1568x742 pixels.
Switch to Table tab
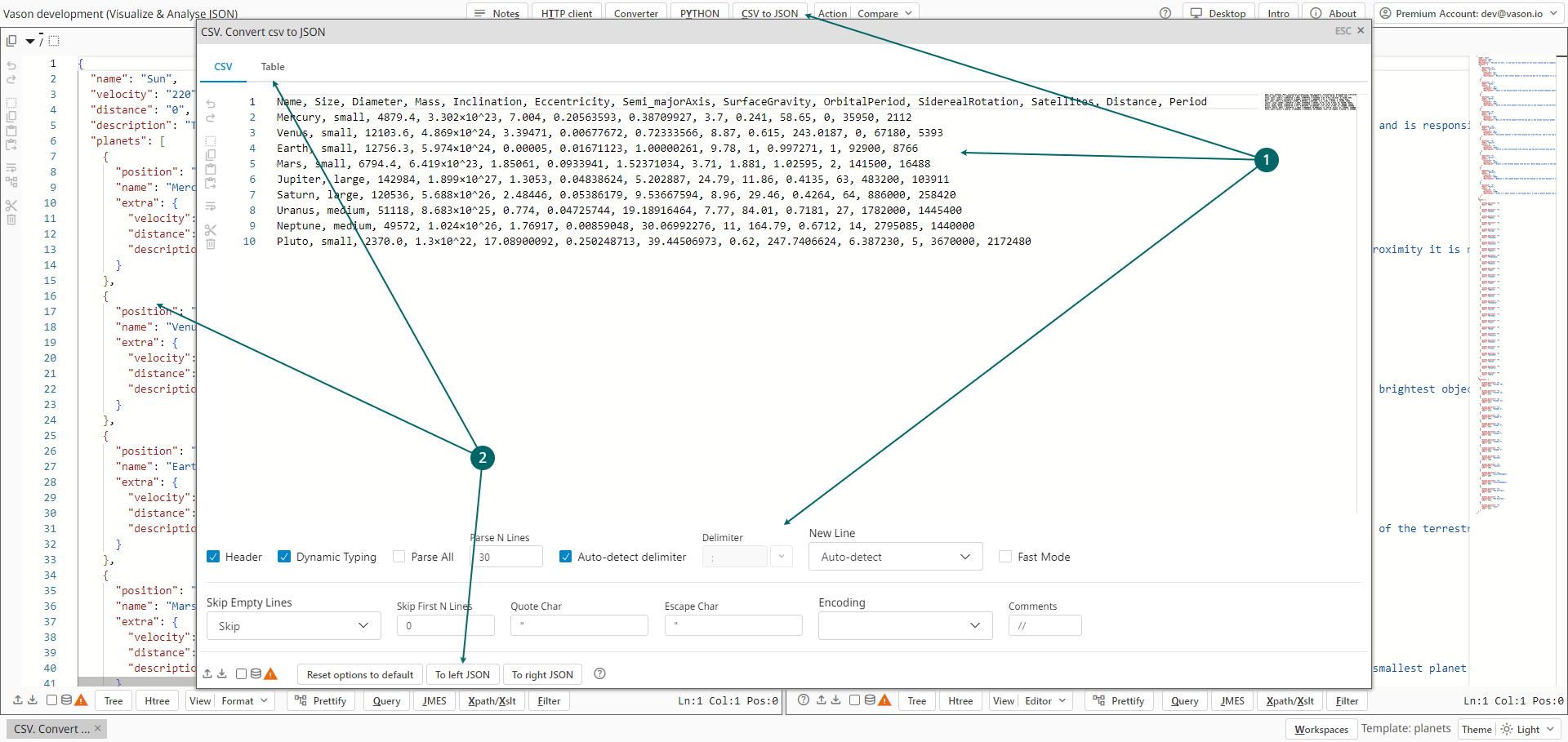pyautogui.click(x=273, y=67)
